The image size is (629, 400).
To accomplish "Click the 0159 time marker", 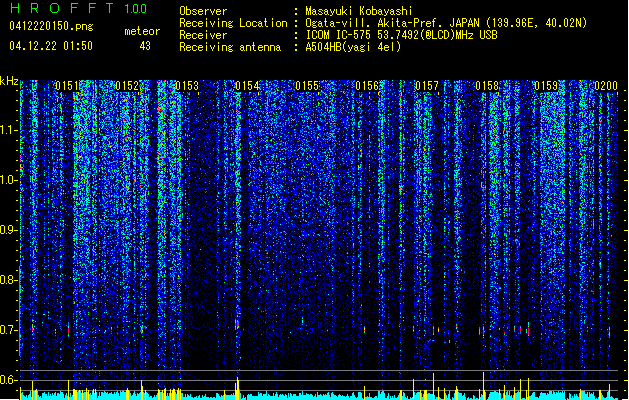I will tap(546, 86).
